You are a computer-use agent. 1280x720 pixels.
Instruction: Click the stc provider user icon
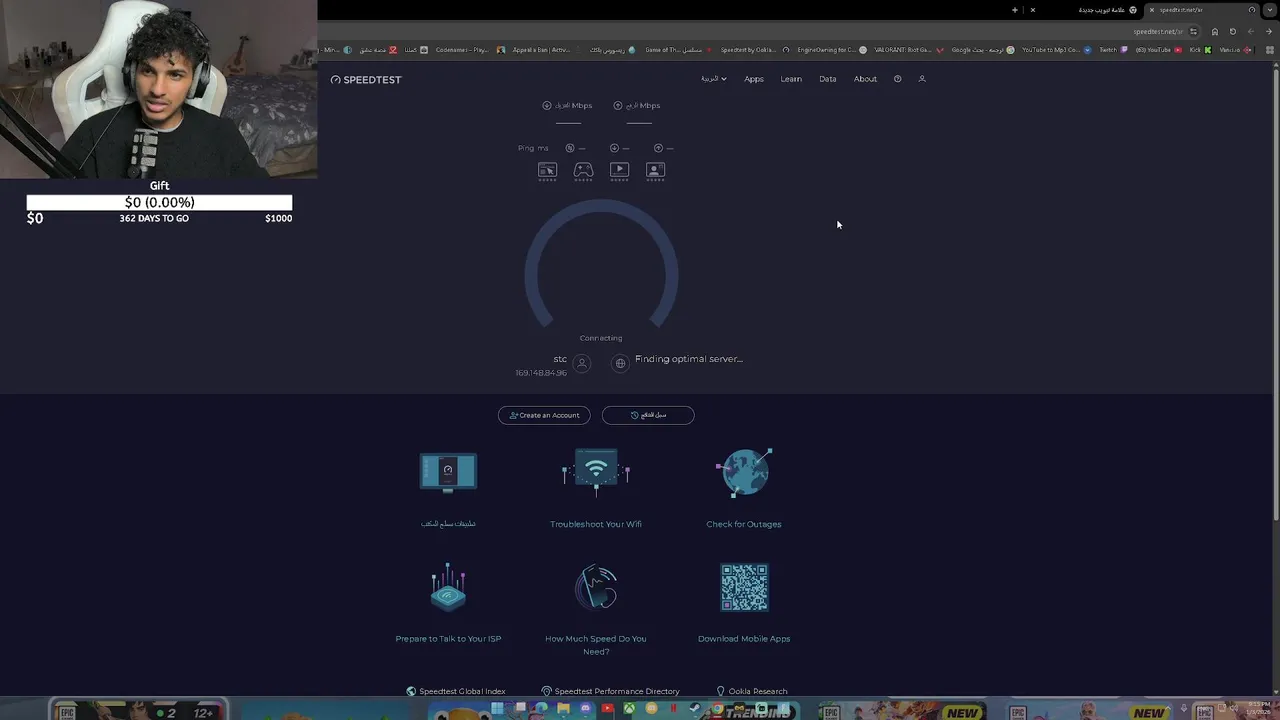582,363
